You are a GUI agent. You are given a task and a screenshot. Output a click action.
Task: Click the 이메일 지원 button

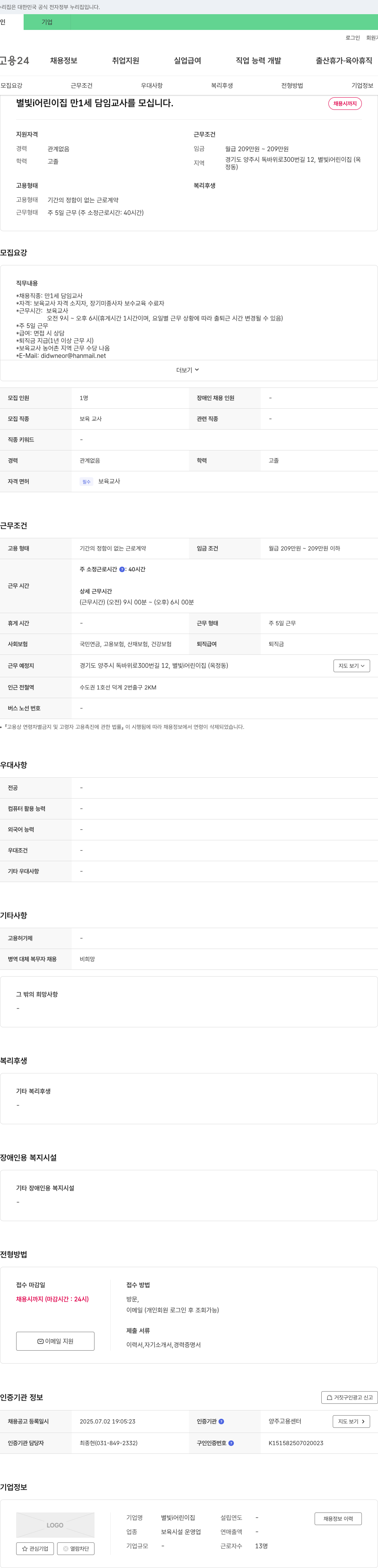click(x=56, y=1341)
